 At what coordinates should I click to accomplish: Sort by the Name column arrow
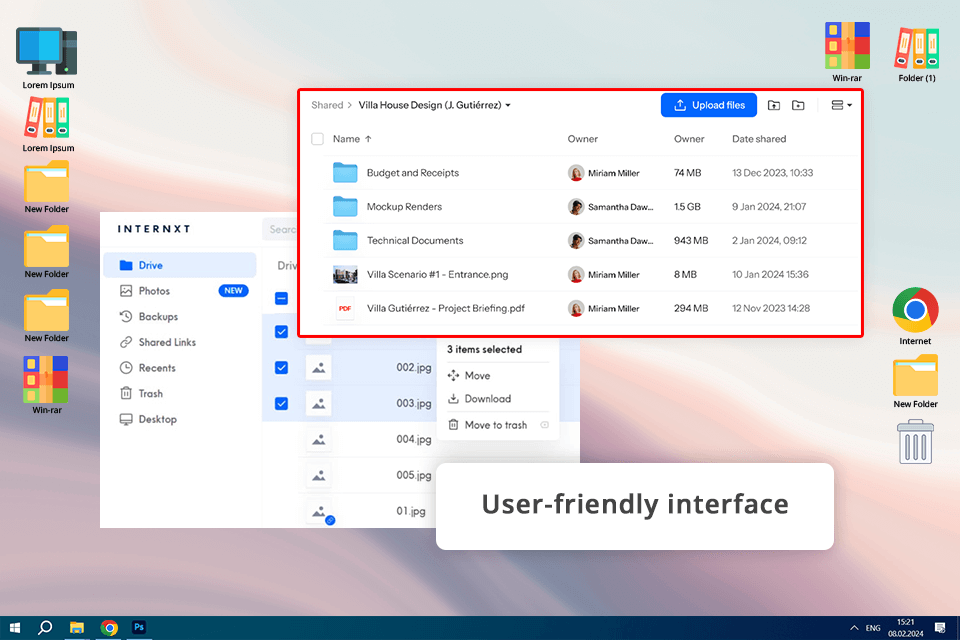click(x=368, y=139)
